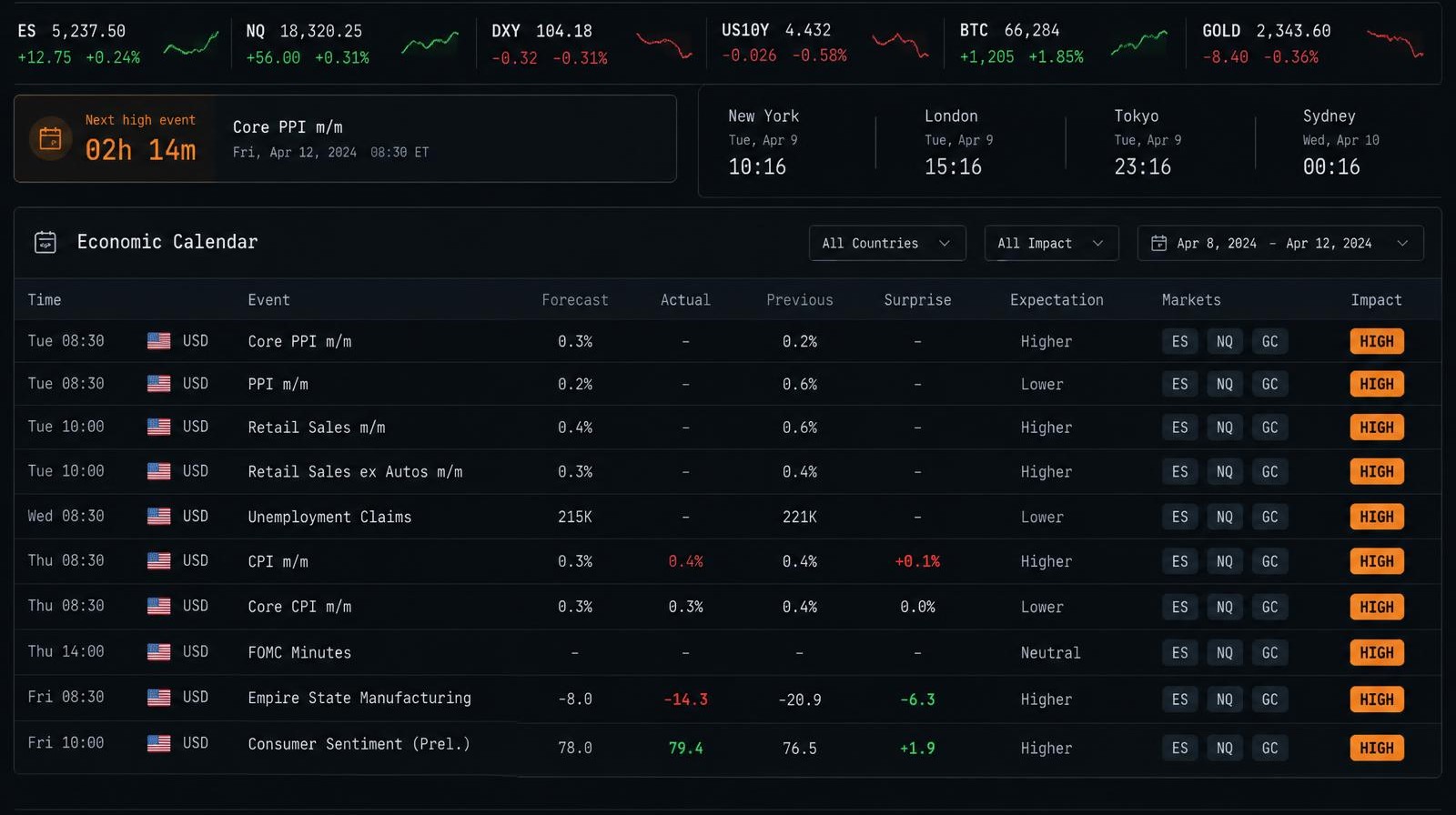Click the calendar icon in date range picker
The height and width of the screenshot is (815, 1456).
point(1158,243)
